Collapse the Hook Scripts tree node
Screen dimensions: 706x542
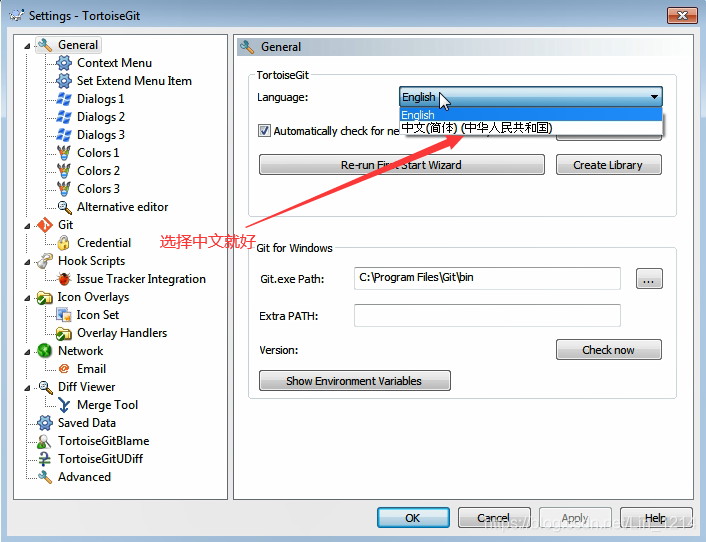(27, 262)
